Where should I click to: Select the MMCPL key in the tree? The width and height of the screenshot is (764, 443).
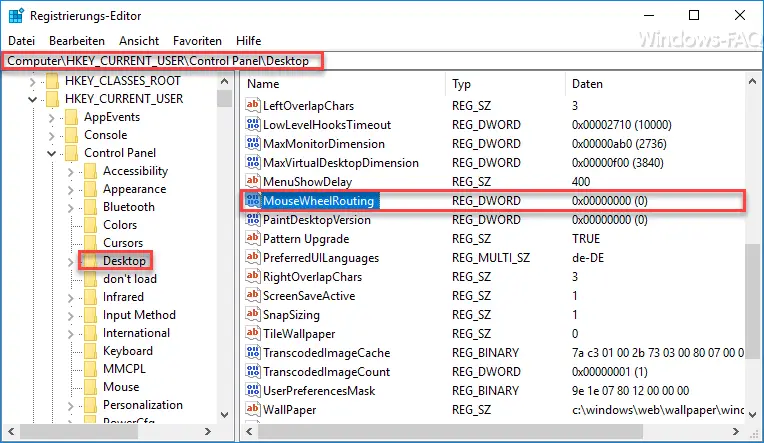pos(124,369)
